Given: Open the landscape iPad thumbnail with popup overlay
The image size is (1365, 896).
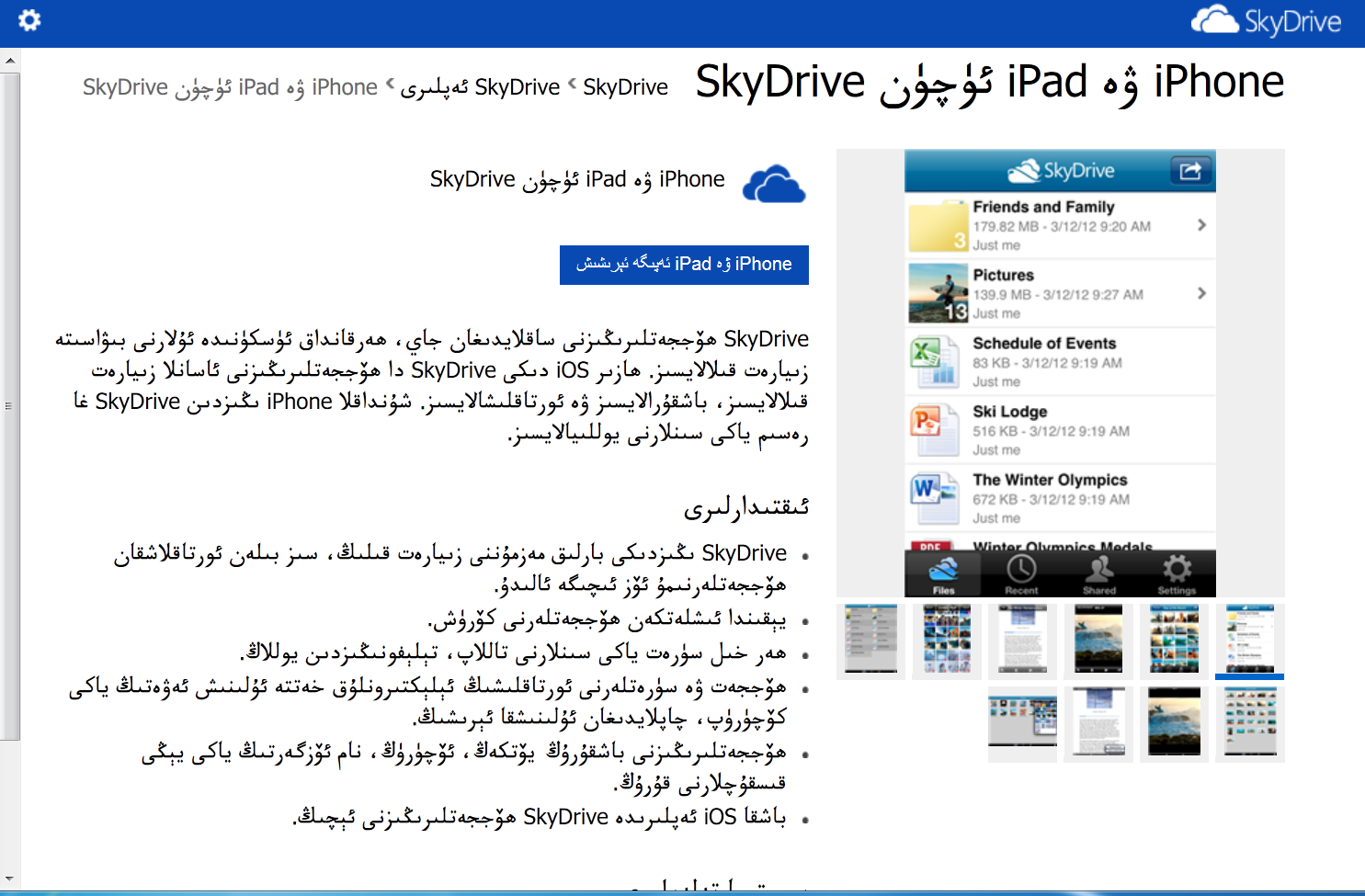Looking at the screenshot, I should pyautogui.click(x=1022, y=724).
